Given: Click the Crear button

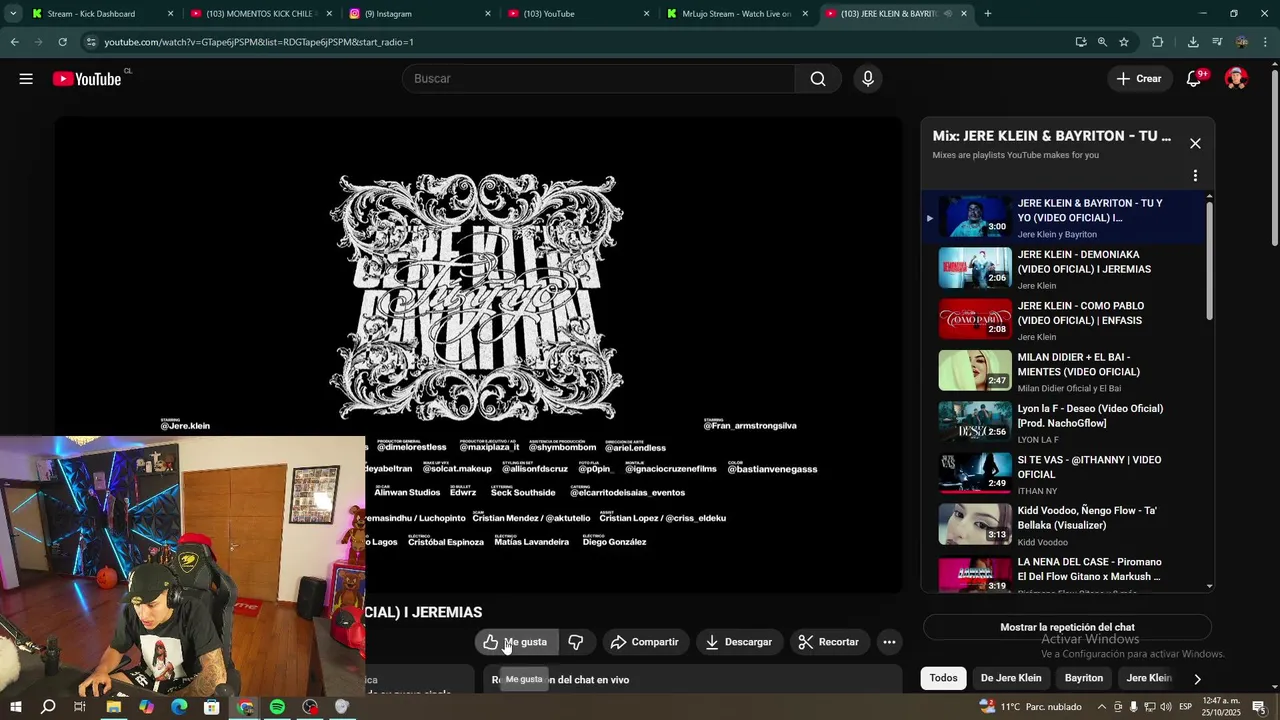Looking at the screenshot, I should click(x=1139, y=79).
